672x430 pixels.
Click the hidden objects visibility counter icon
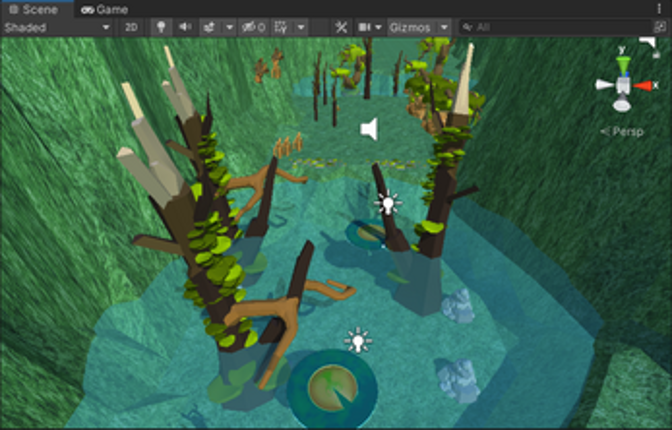[253, 27]
